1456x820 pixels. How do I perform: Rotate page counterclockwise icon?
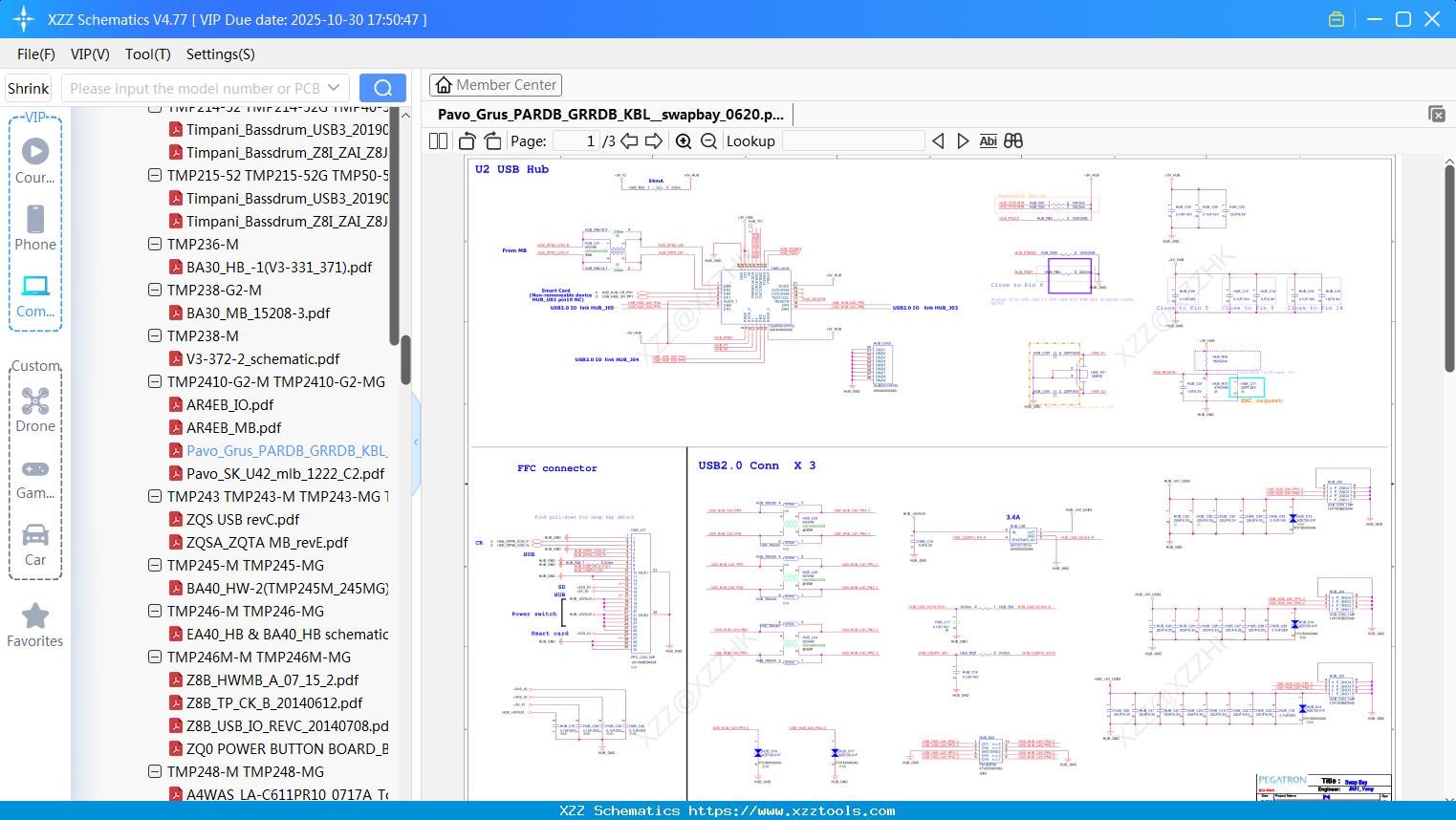[467, 141]
